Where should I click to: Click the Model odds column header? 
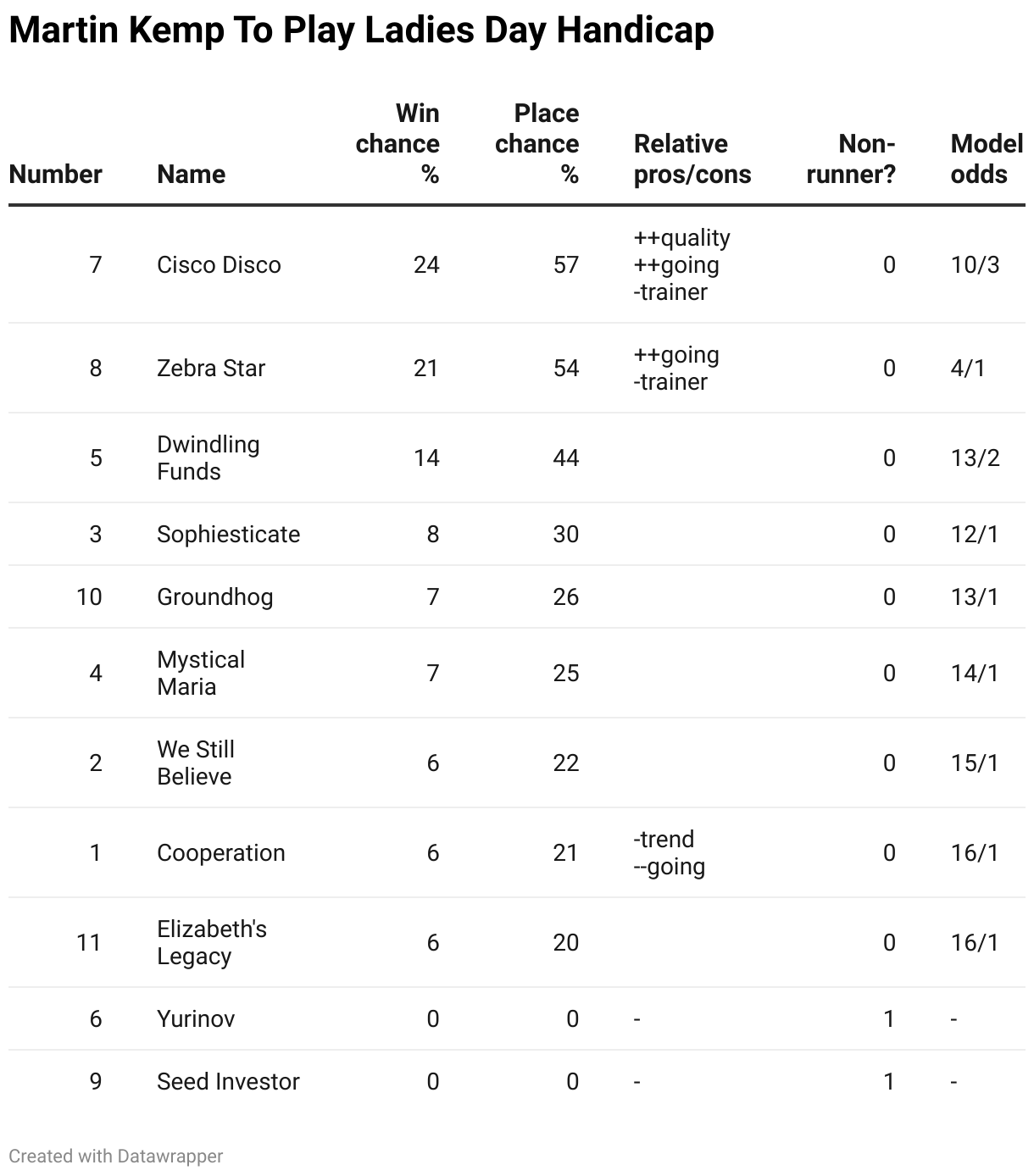987,158
